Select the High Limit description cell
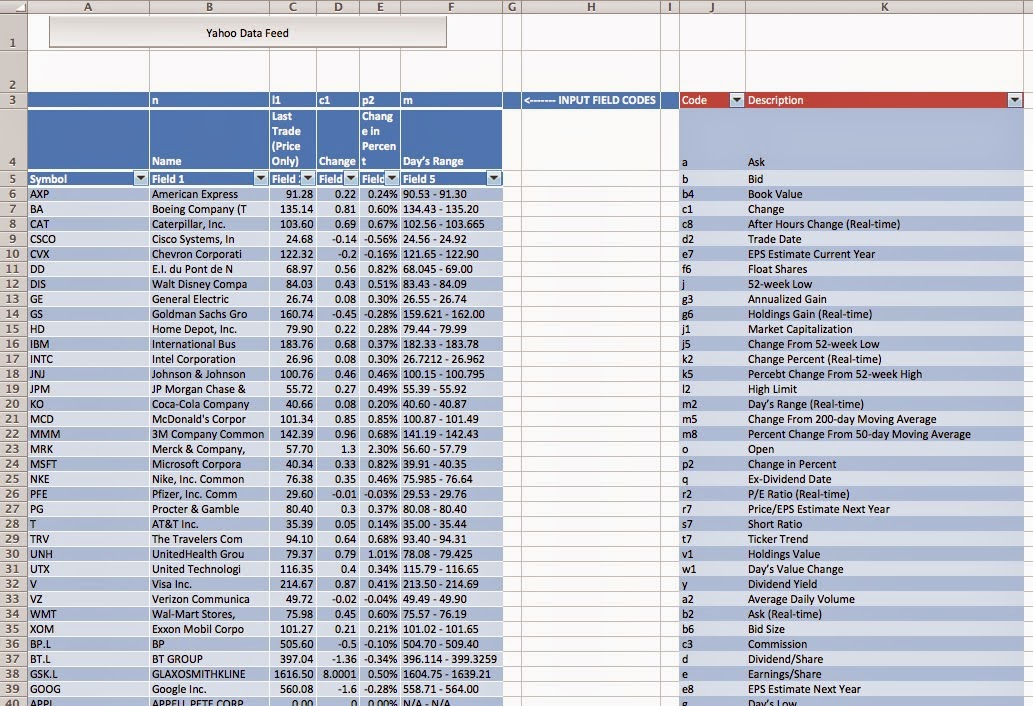 (x=885, y=389)
